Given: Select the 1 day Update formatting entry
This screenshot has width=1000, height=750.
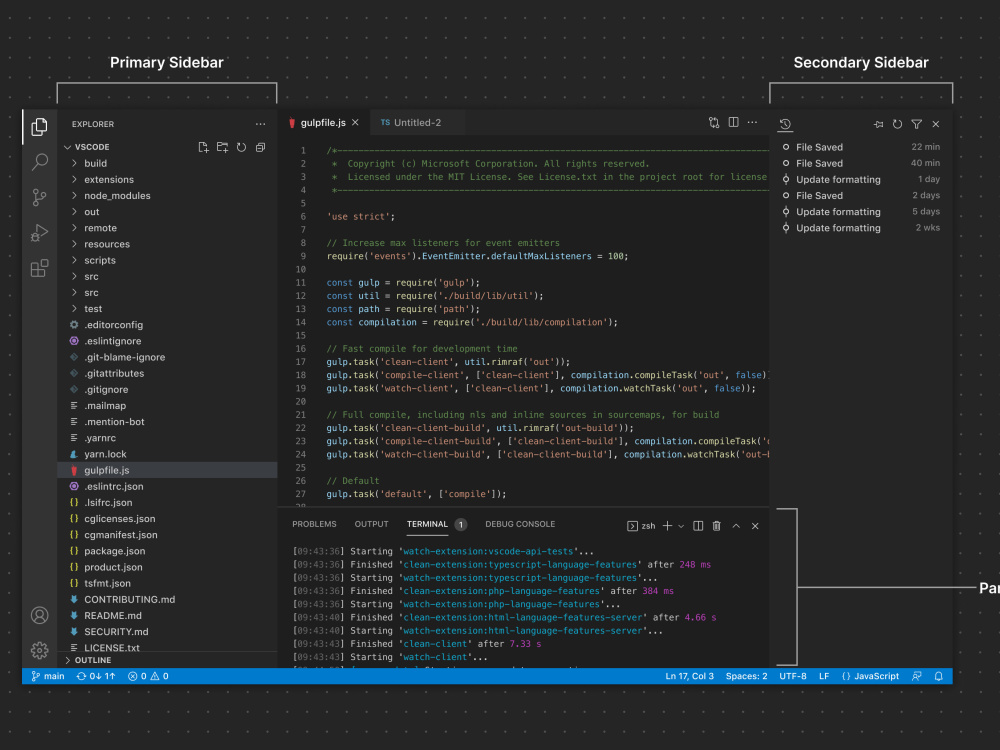Looking at the screenshot, I should tap(861, 179).
